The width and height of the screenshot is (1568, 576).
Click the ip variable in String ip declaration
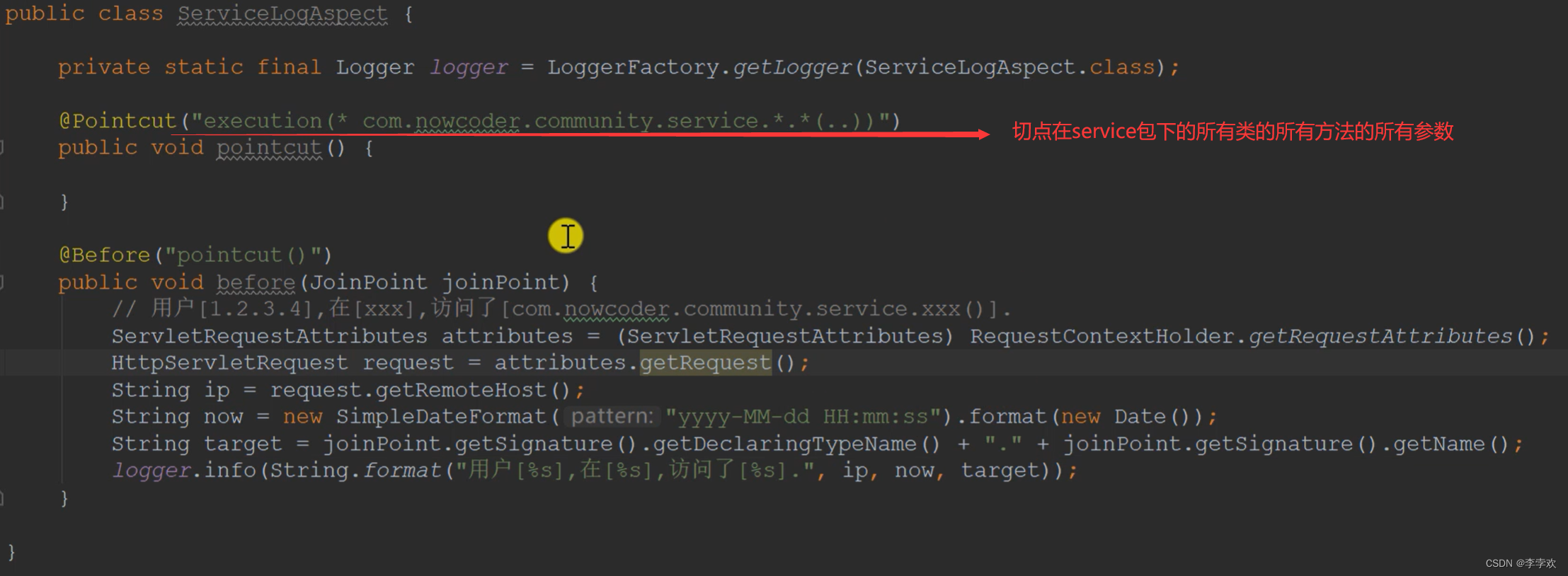217,390
